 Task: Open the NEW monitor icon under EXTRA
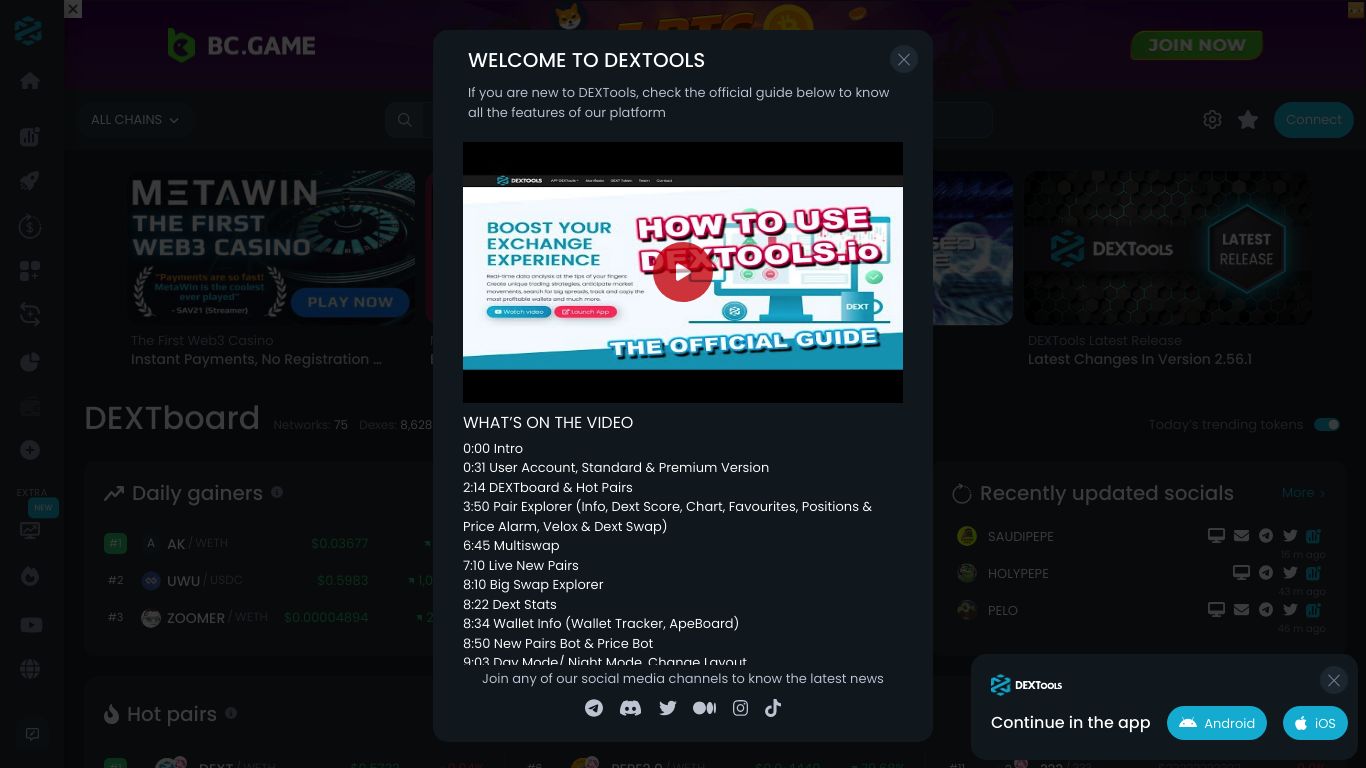[30, 530]
